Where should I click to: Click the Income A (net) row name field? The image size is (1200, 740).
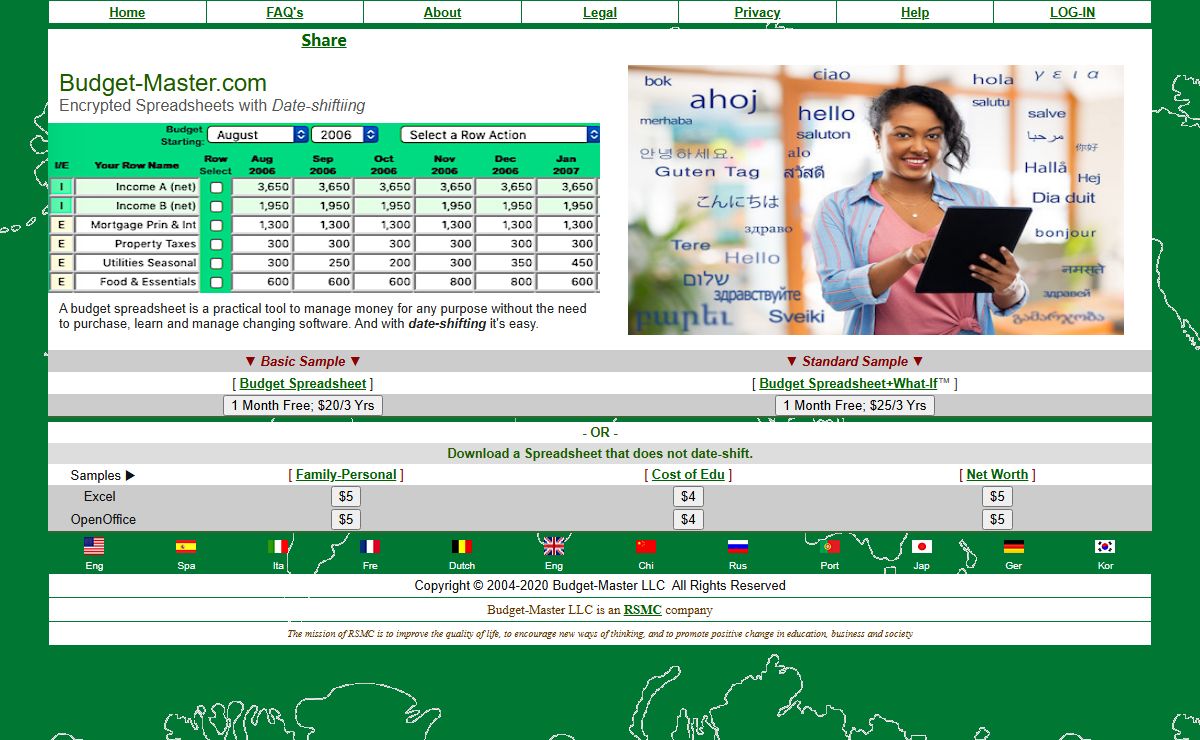137,187
